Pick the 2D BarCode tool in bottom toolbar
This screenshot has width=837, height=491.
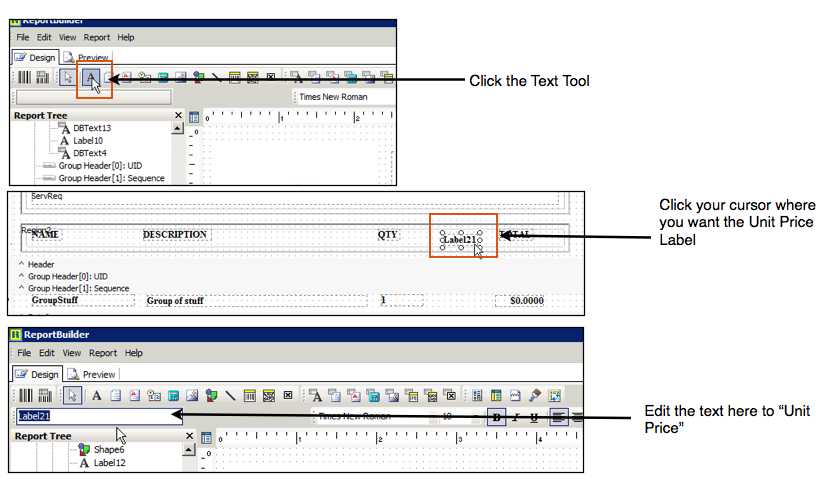coord(269,396)
